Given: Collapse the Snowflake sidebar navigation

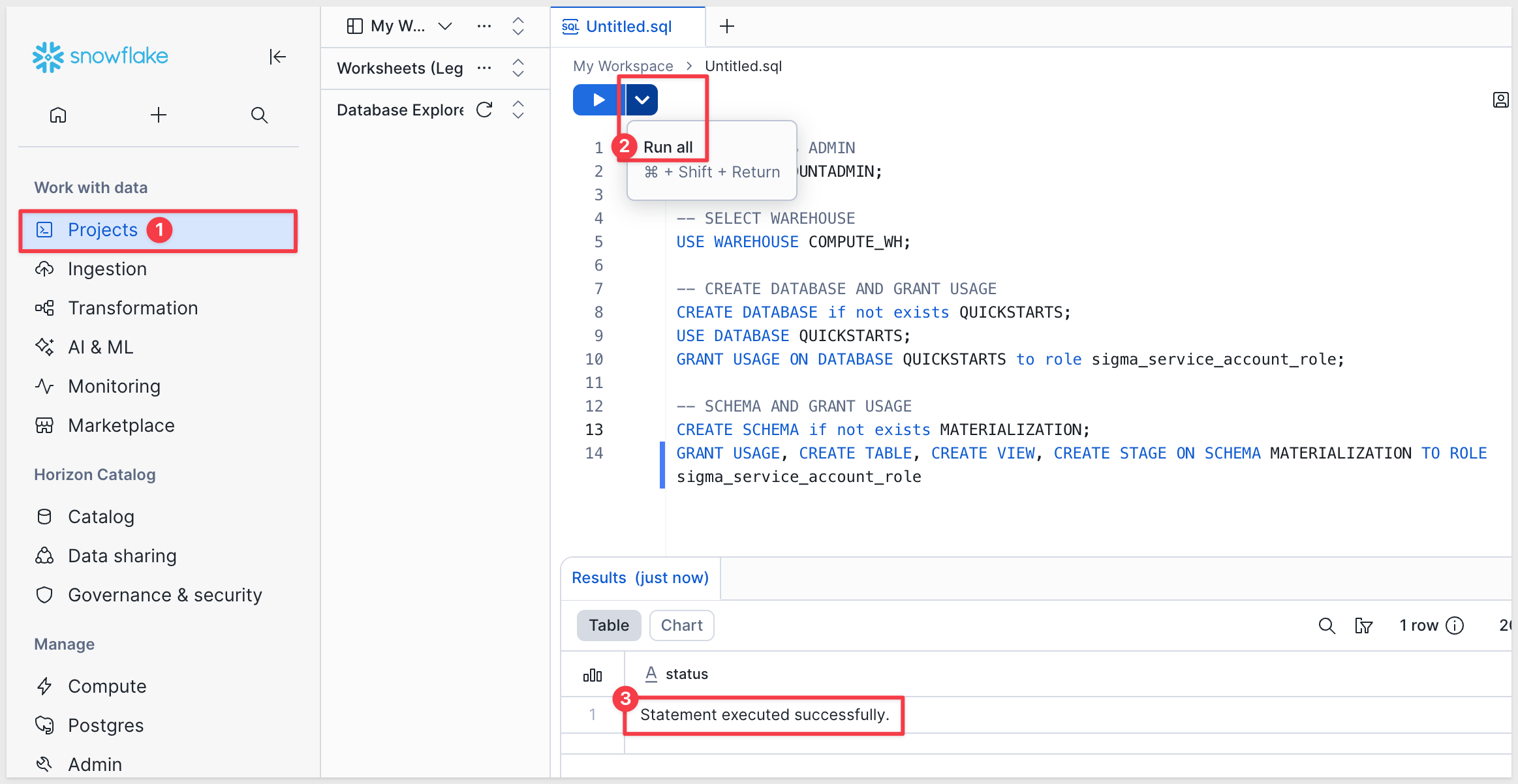Looking at the screenshot, I should [277, 57].
